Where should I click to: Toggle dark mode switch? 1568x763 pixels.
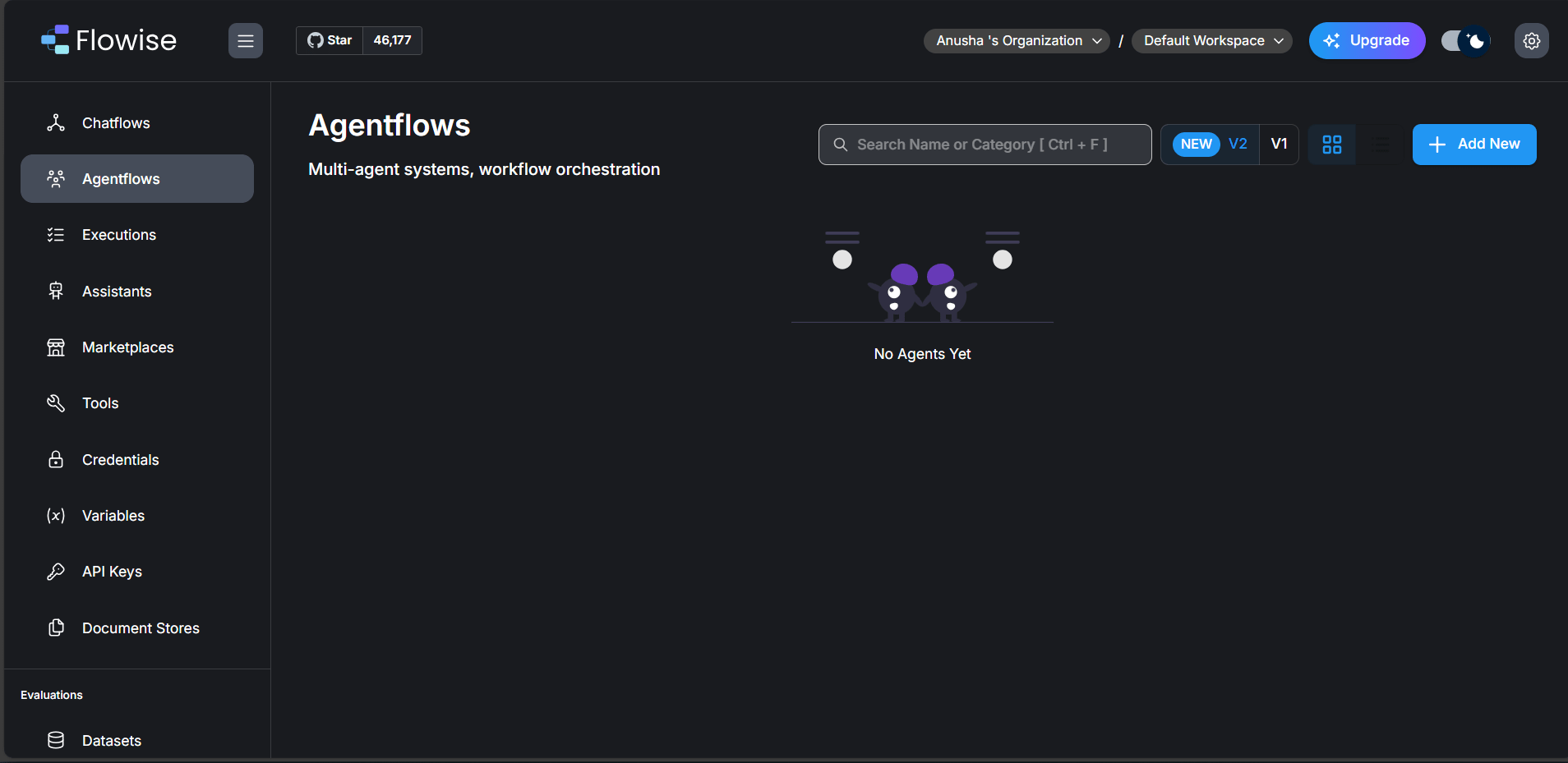(x=1465, y=41)
